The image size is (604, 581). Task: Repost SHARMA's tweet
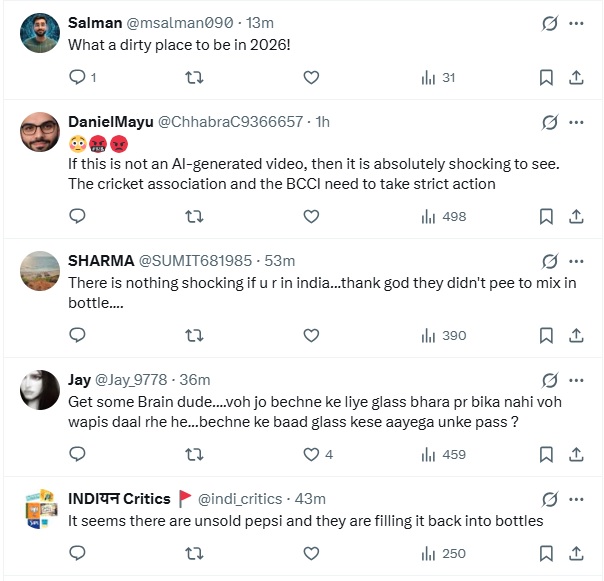tap(194, 335)
